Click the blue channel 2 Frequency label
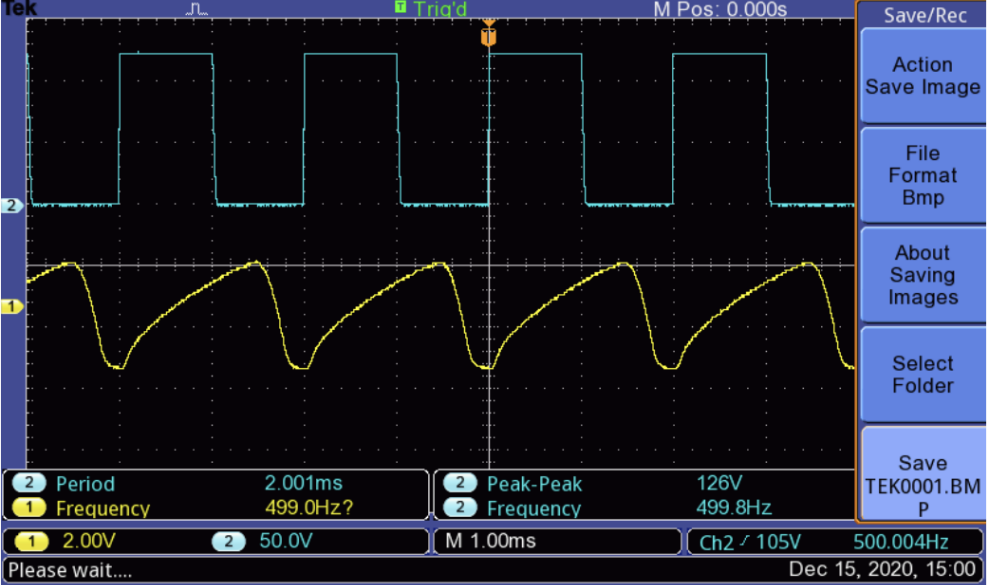 [x=534, y=509]
